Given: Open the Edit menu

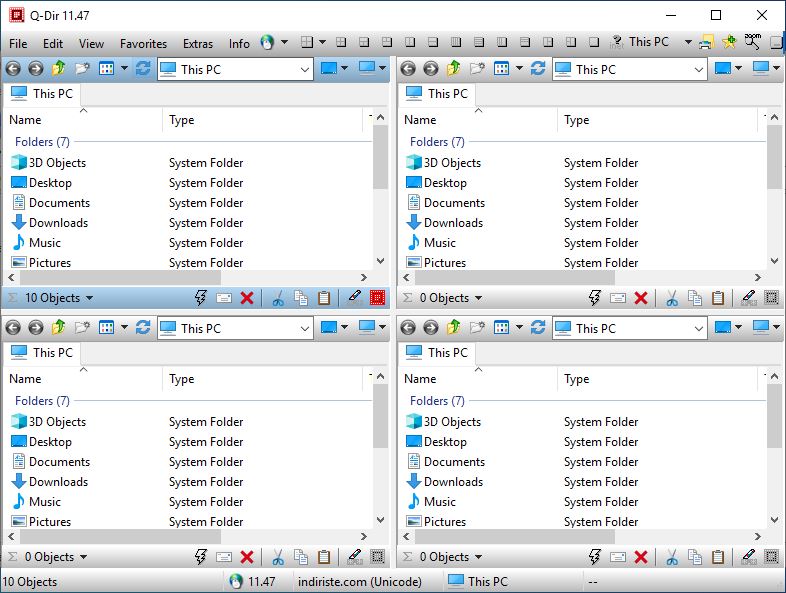Looking at the screenshot, I should tap(53, 44).
